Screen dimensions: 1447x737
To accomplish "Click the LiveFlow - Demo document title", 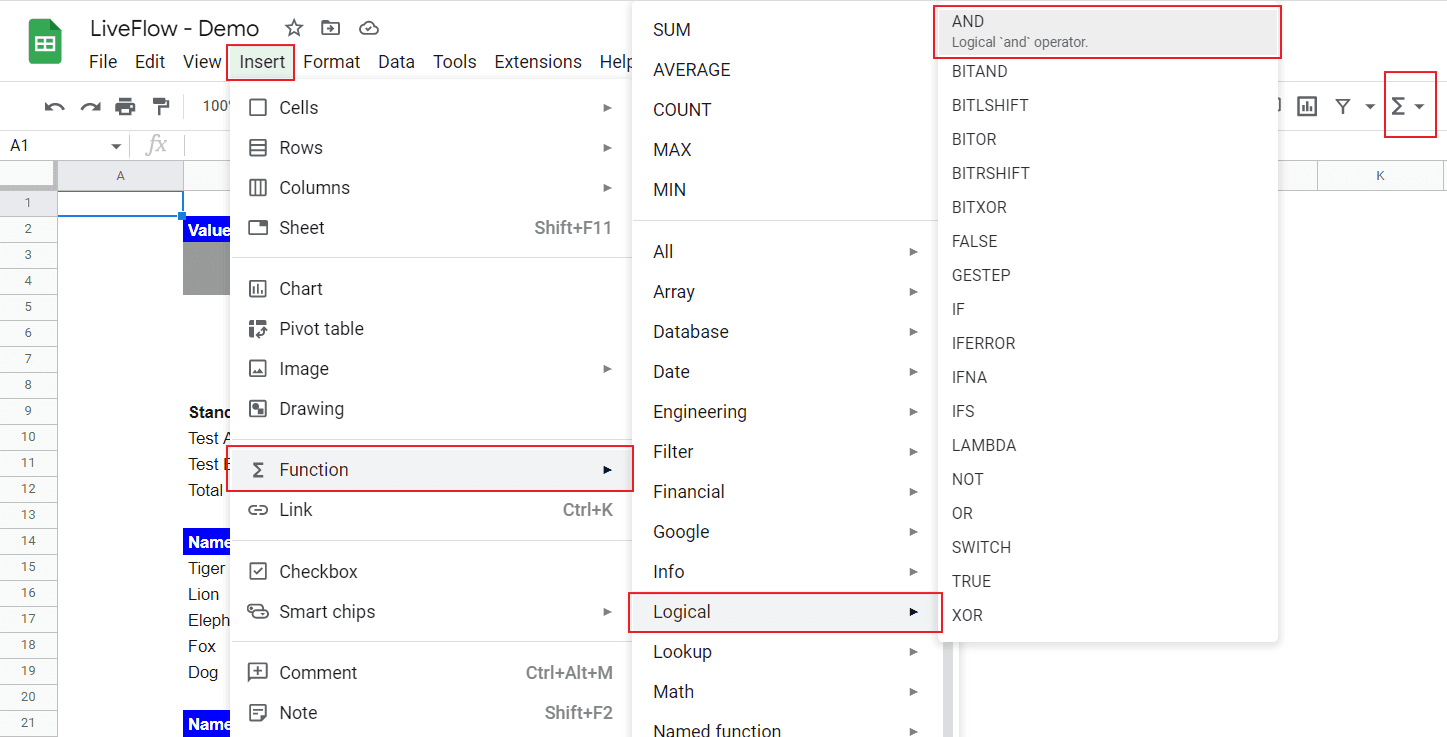I will pos(174,29).
